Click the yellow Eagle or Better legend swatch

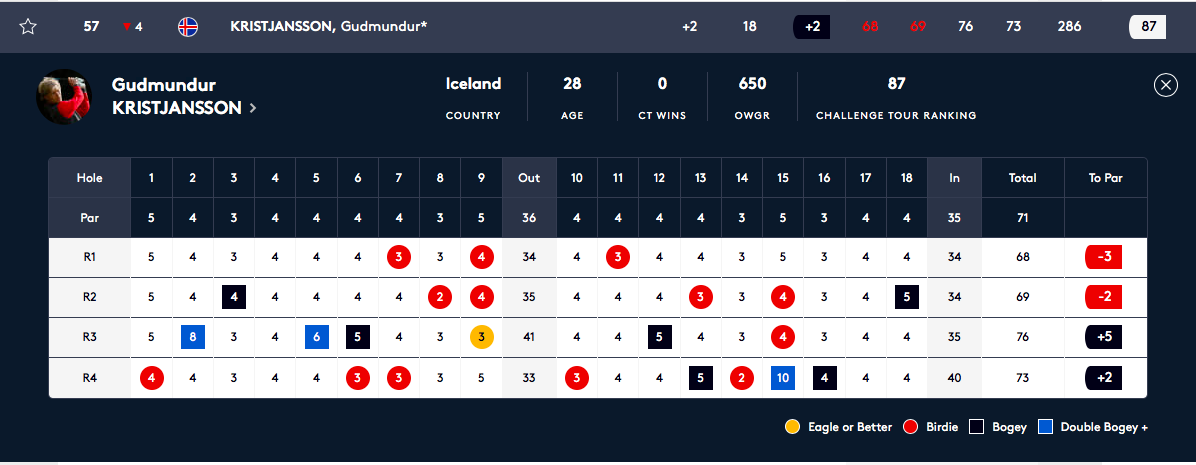coord(792,427)
